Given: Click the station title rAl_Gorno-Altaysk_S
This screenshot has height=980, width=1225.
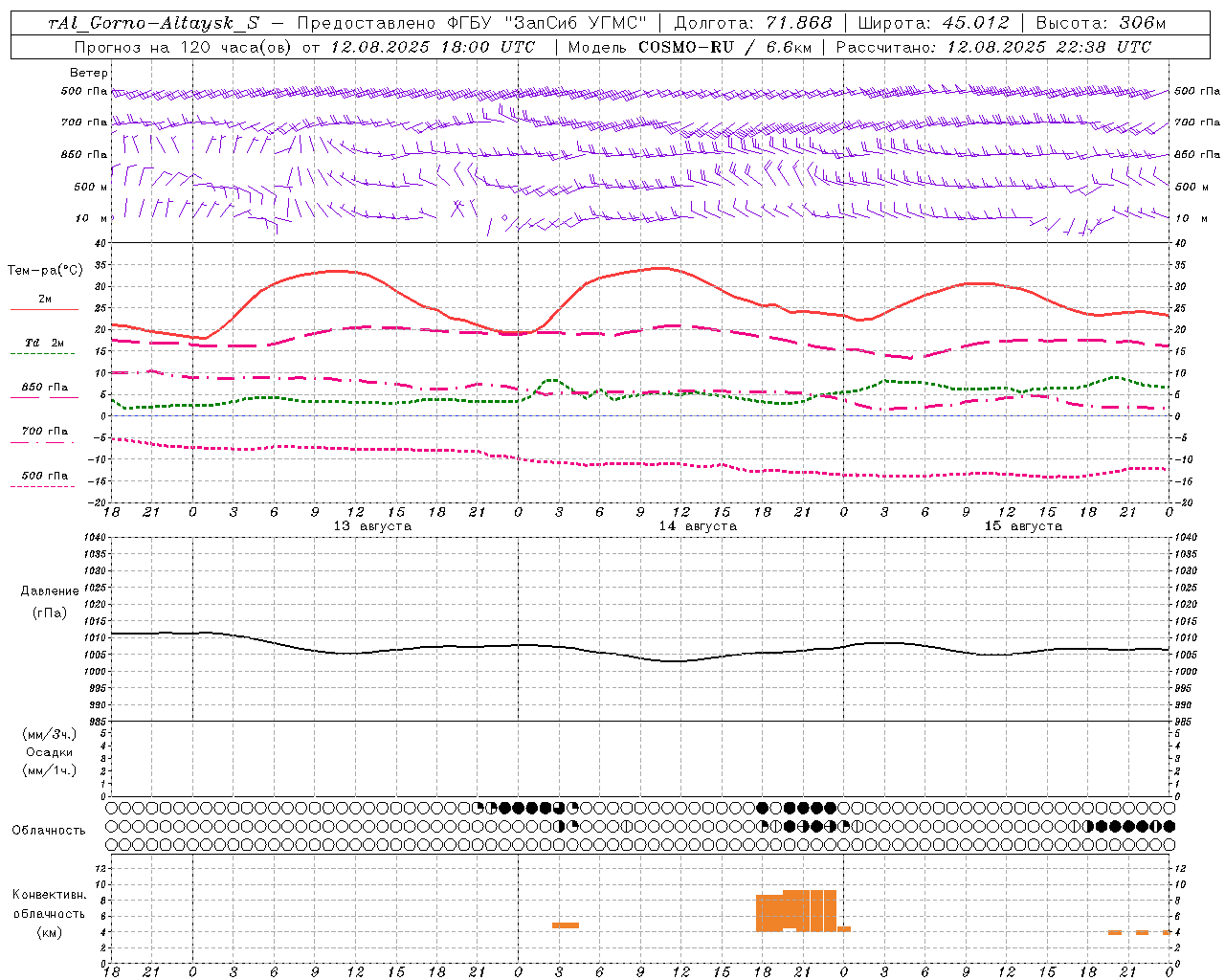Looking at the screenshot, I should pos(153,24).
